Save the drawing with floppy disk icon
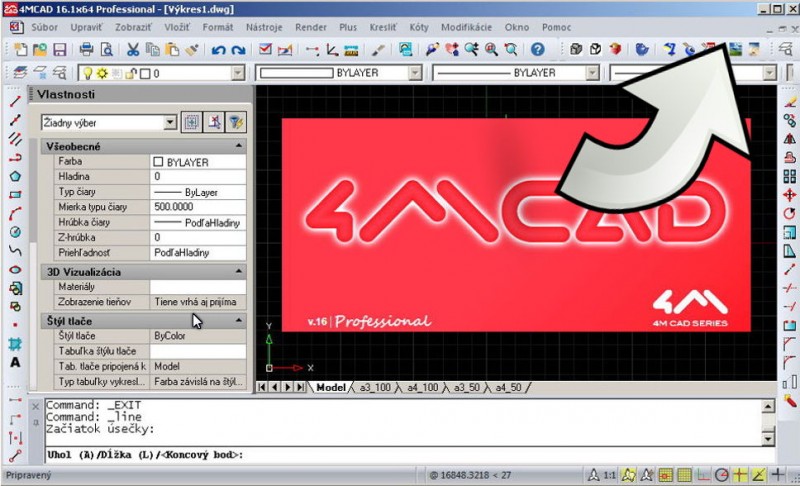 [60, 49]
